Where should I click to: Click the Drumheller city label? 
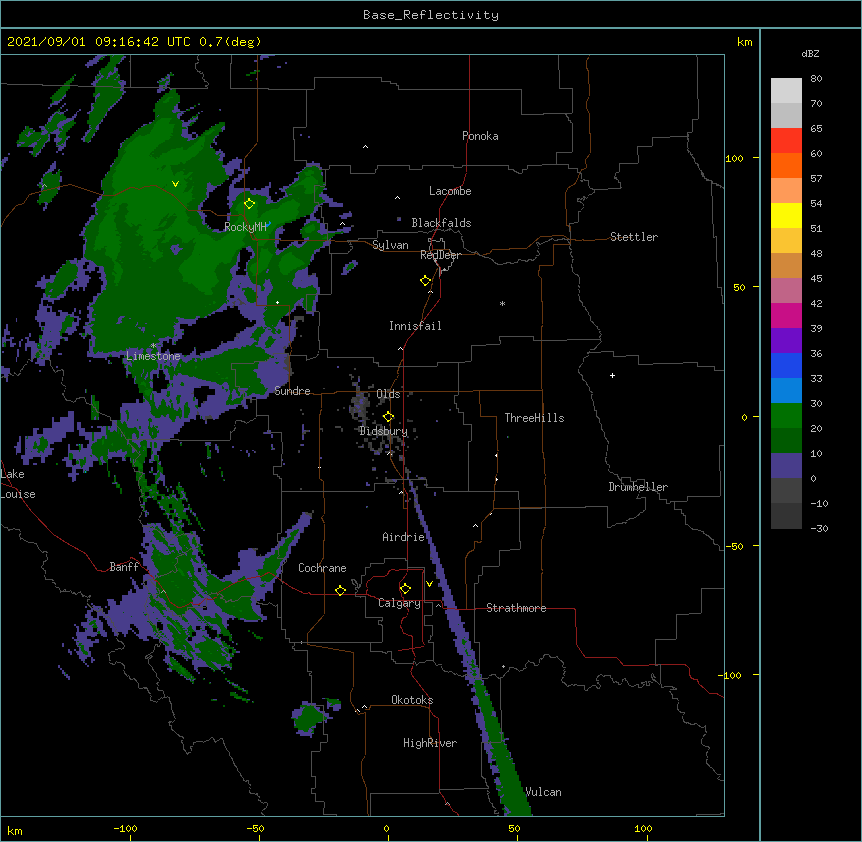pos(638,487)
